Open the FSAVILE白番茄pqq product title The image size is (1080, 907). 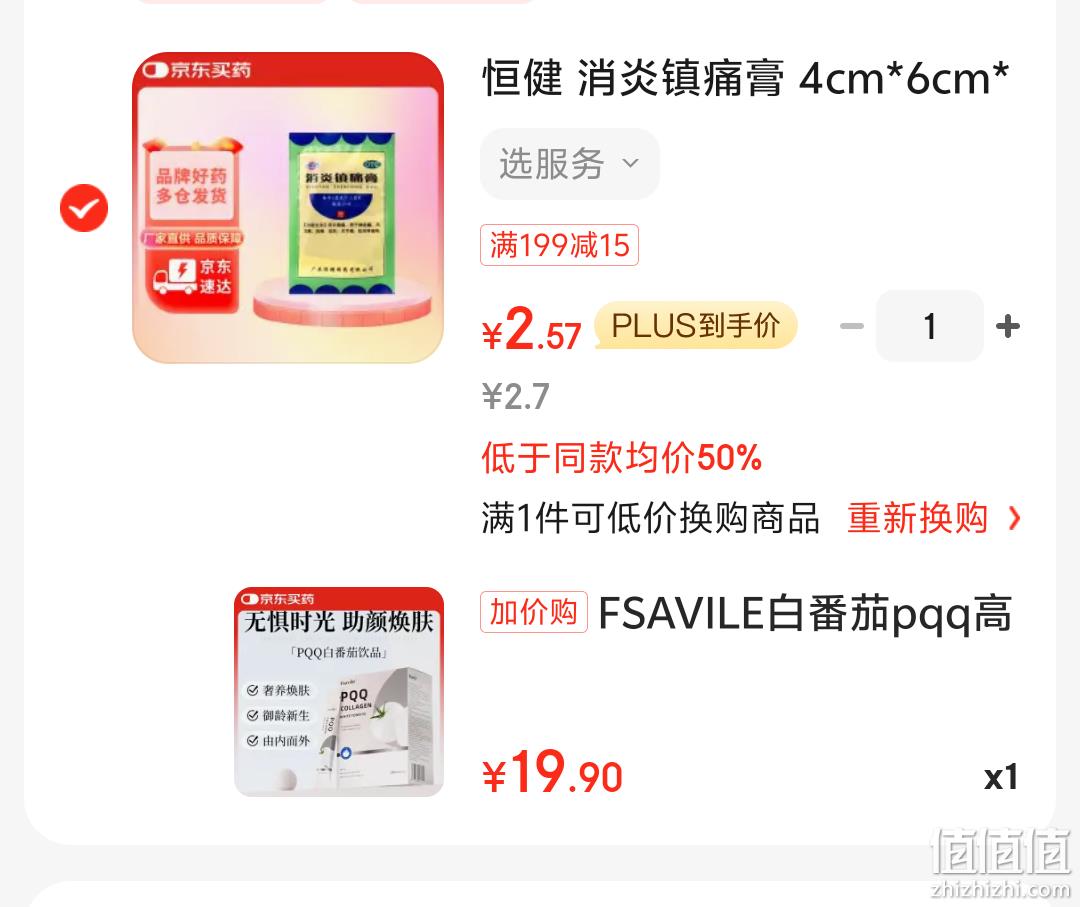click(805, 614)
